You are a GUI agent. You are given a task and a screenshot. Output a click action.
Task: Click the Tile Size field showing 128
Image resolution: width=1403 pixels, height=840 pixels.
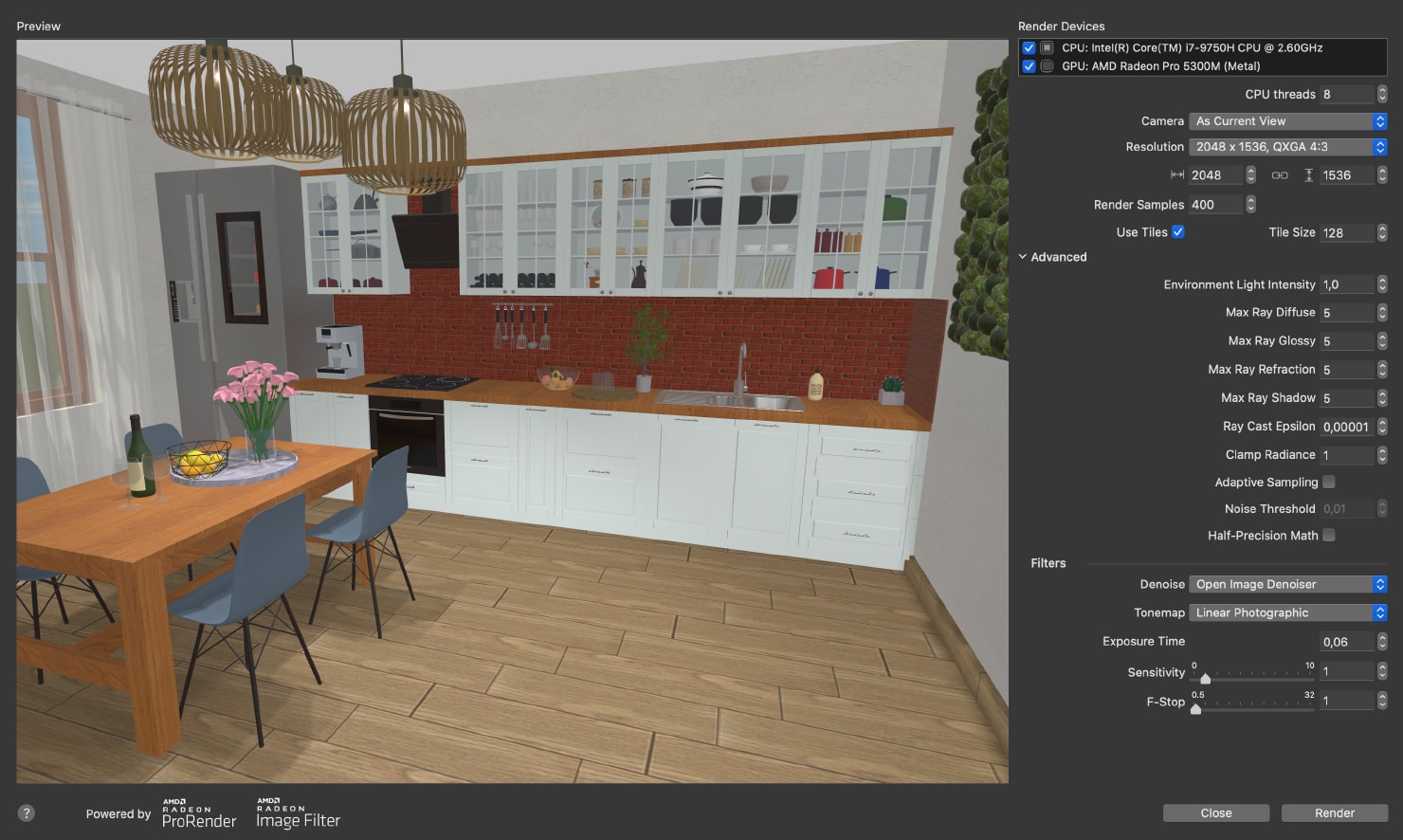[1347, 232]
